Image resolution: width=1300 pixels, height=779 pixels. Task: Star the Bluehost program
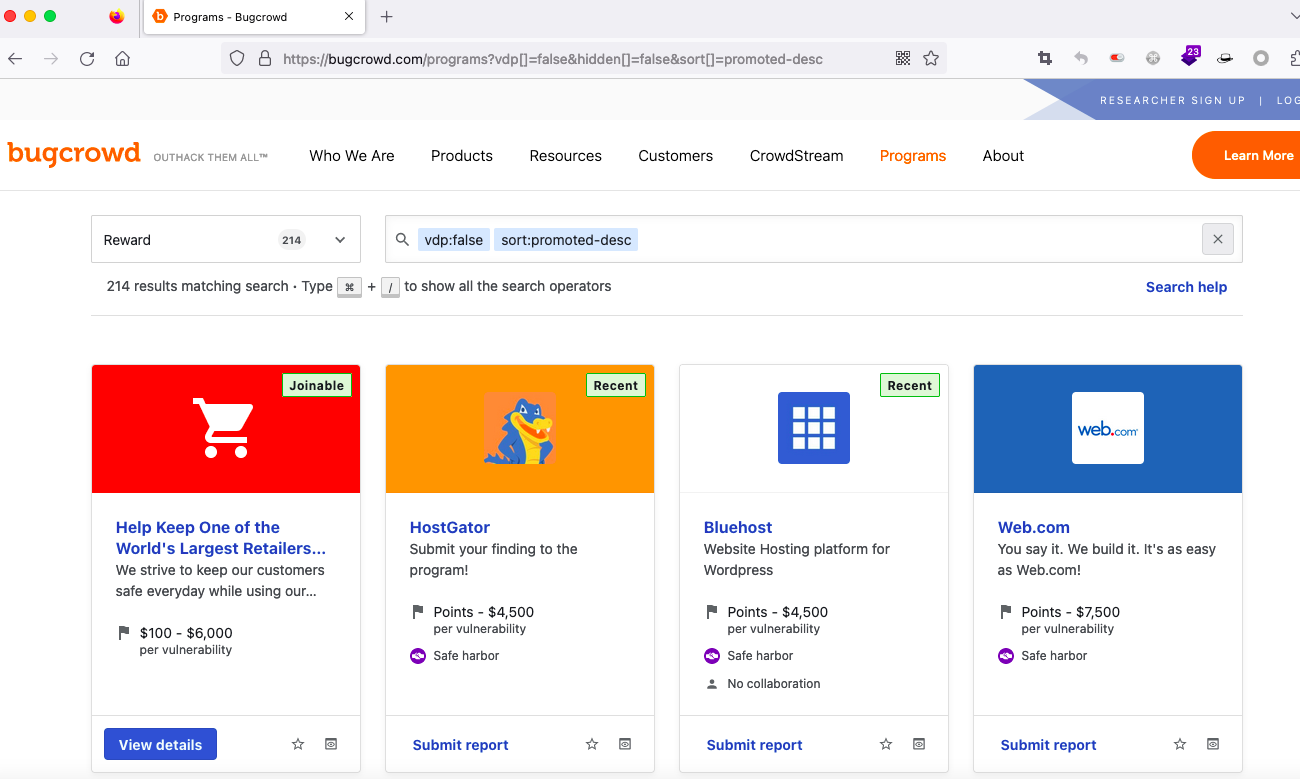tap(886, 744)
